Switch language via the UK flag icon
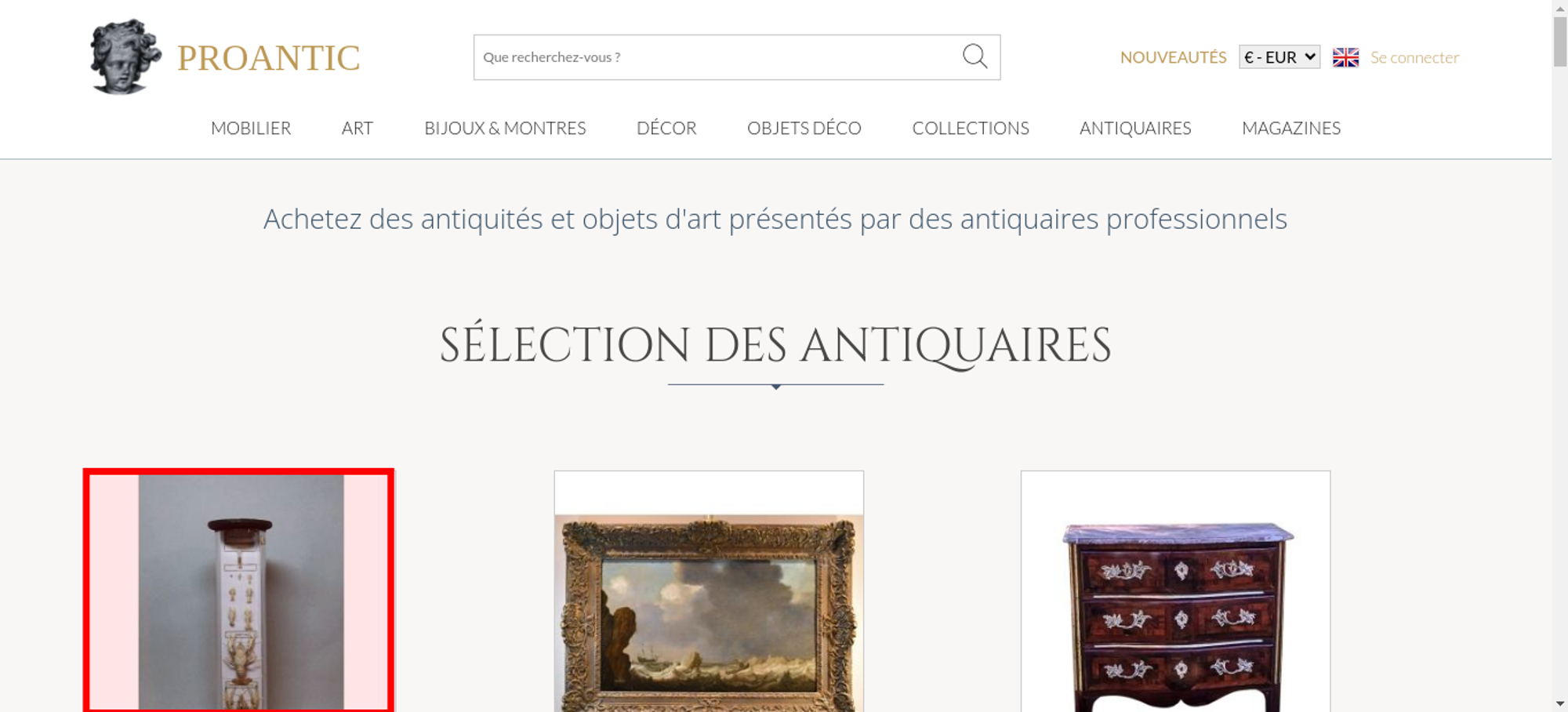The width and height of the screenshot is (1568, 712). pos(1345,57)
